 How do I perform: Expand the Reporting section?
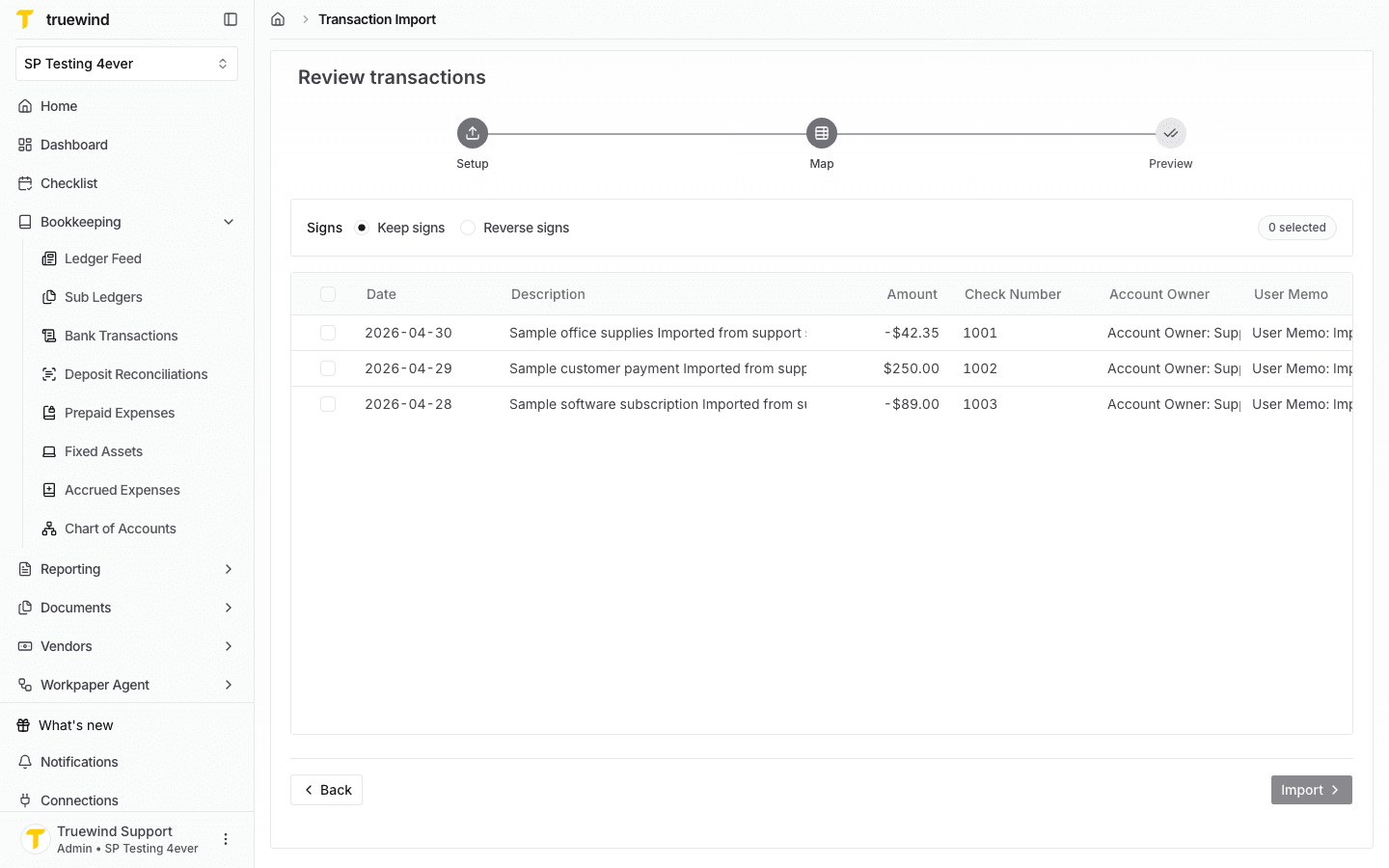click(x=229, y=569)
